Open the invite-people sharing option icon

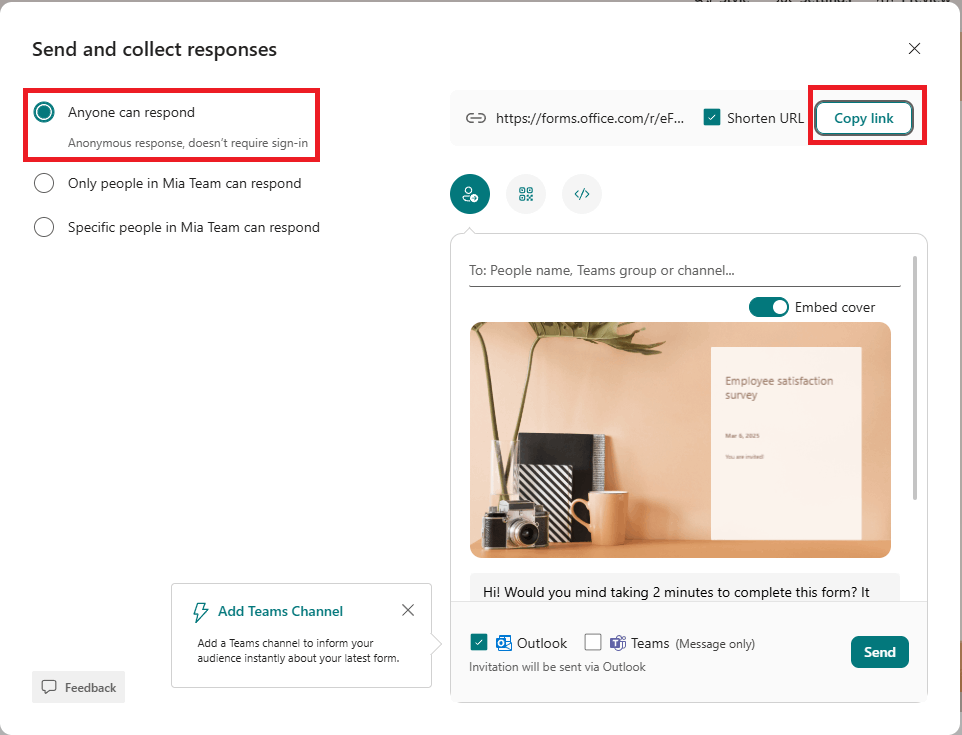coord(470,193)
